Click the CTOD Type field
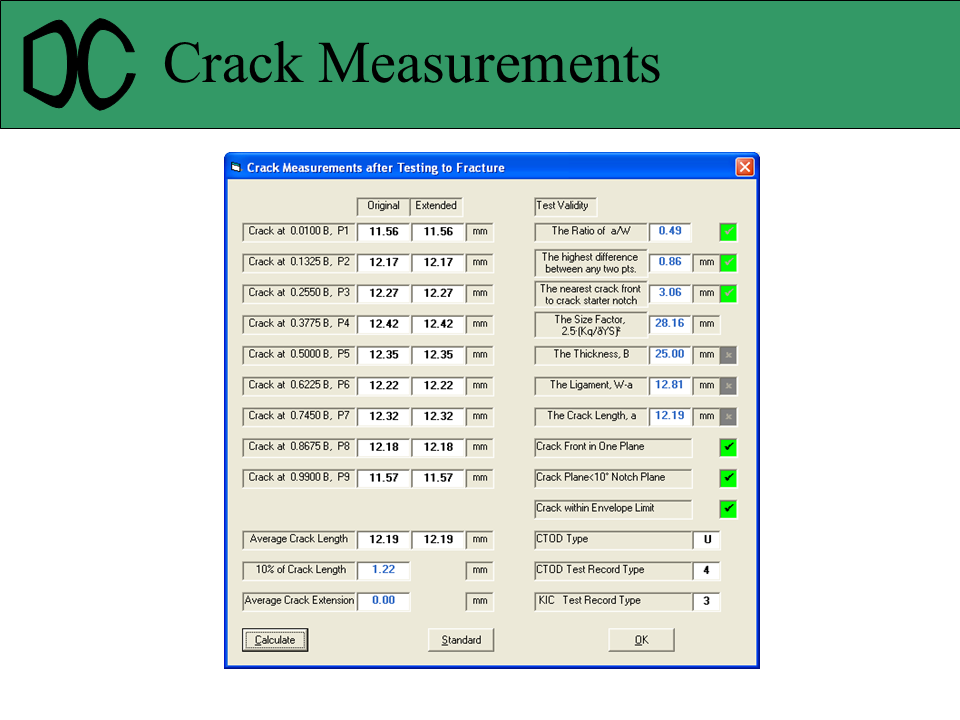The image size is (960, 720). point(707,540)
